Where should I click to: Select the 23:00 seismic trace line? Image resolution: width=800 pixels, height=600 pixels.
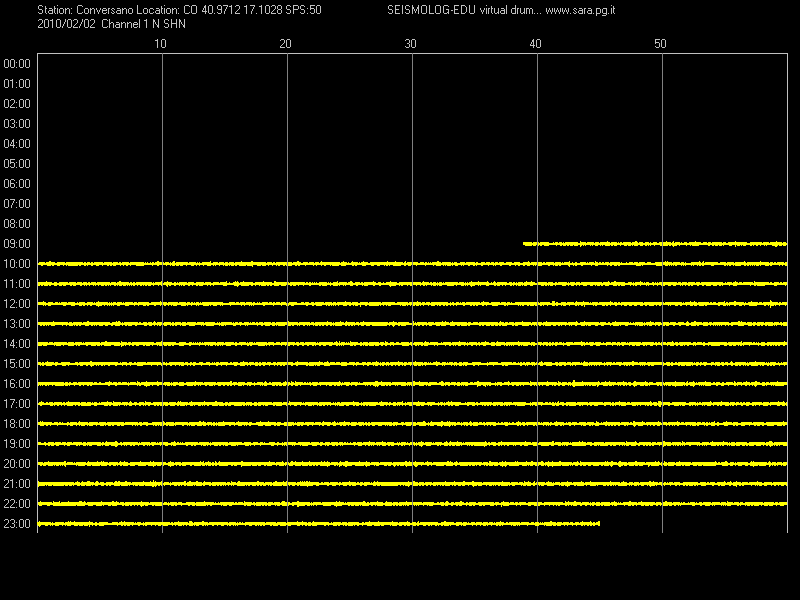[x=319, y=523]
